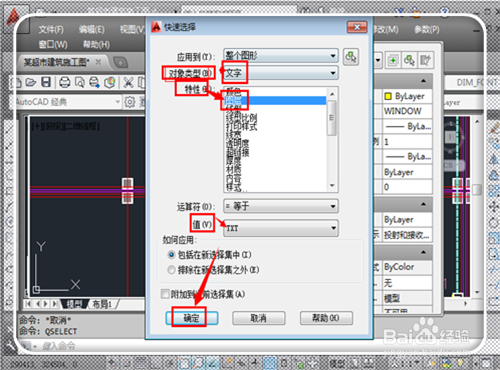The image size is (500, 370).
Task: Click the WINDOW layer value in Properties
Action: click(407, 111)
